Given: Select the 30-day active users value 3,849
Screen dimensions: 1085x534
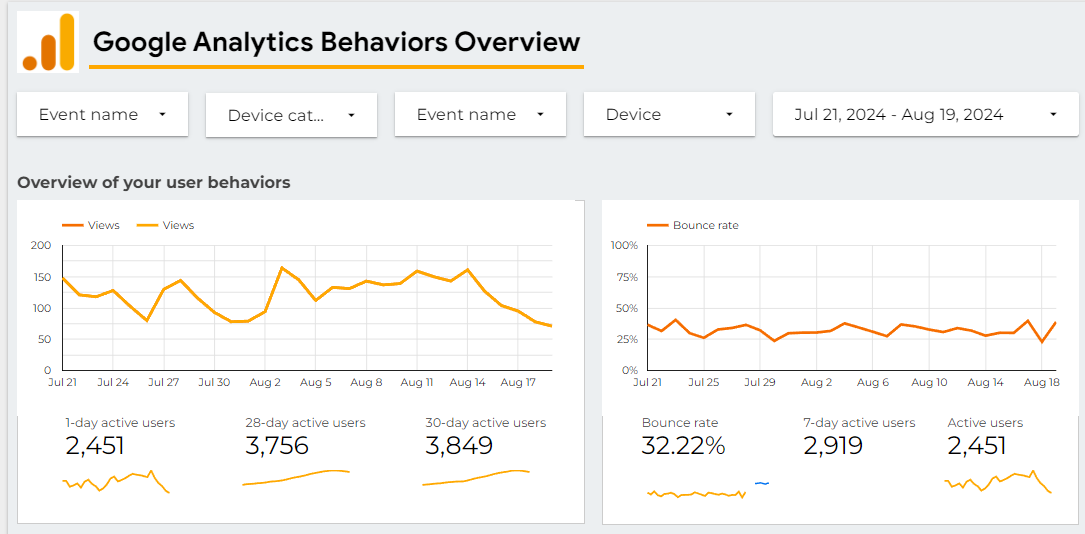Looking at the screenshot, I should [x=459, y=446].
